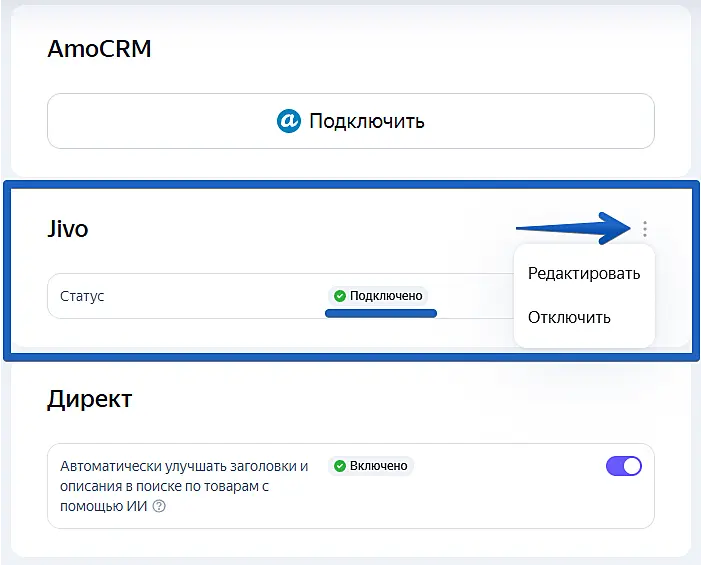Viewport: 705px width, 565px height.
Task: Click the Автоматически улучшать заголовки description text
Action: (184, 486)
